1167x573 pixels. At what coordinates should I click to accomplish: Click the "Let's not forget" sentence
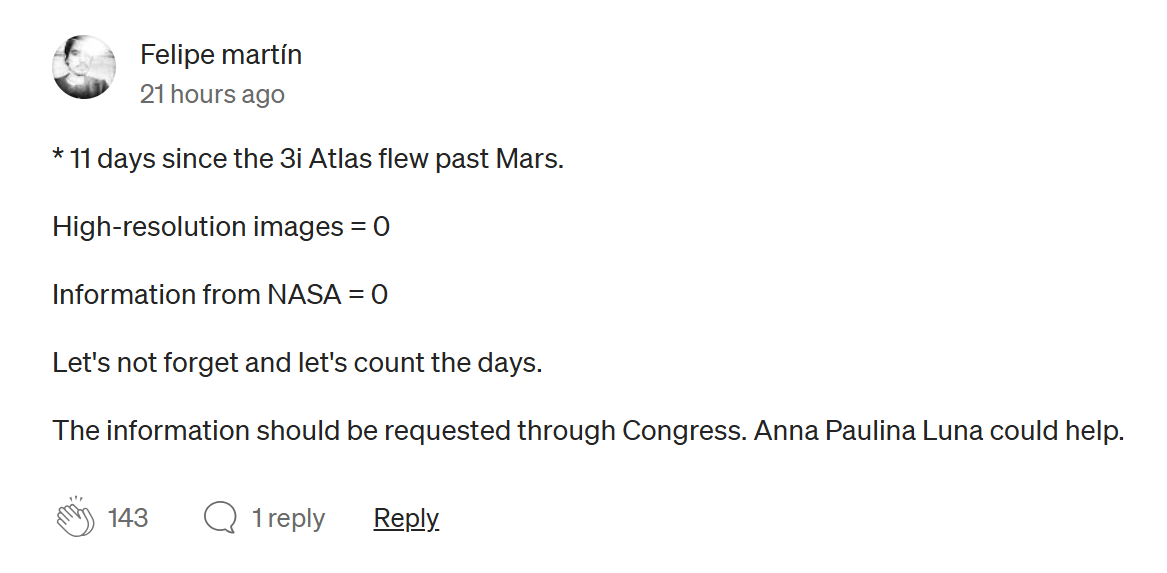pos(297,362)
